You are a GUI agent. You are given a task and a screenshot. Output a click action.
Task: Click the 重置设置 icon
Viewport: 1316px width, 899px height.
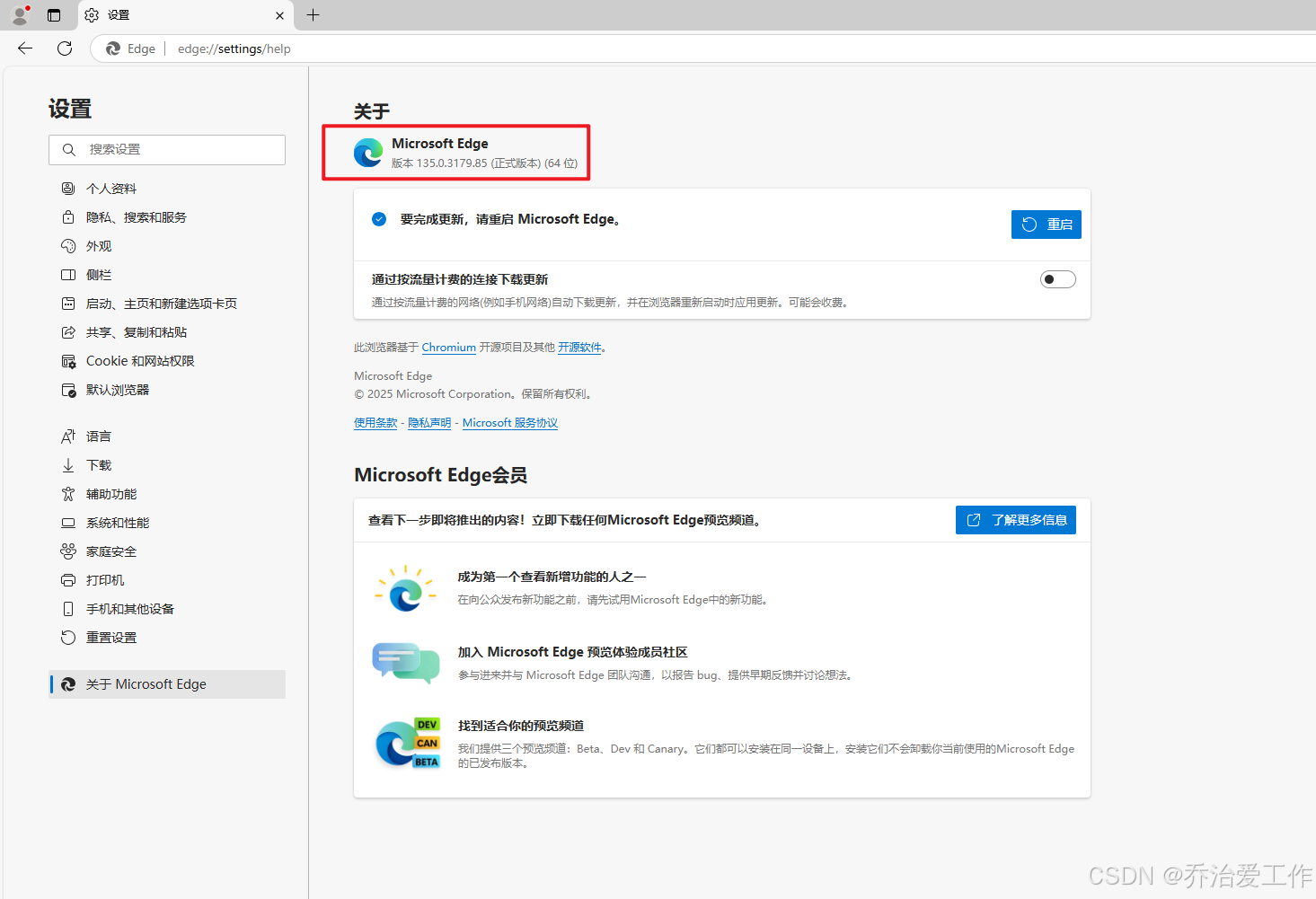(x=68, y=638)
